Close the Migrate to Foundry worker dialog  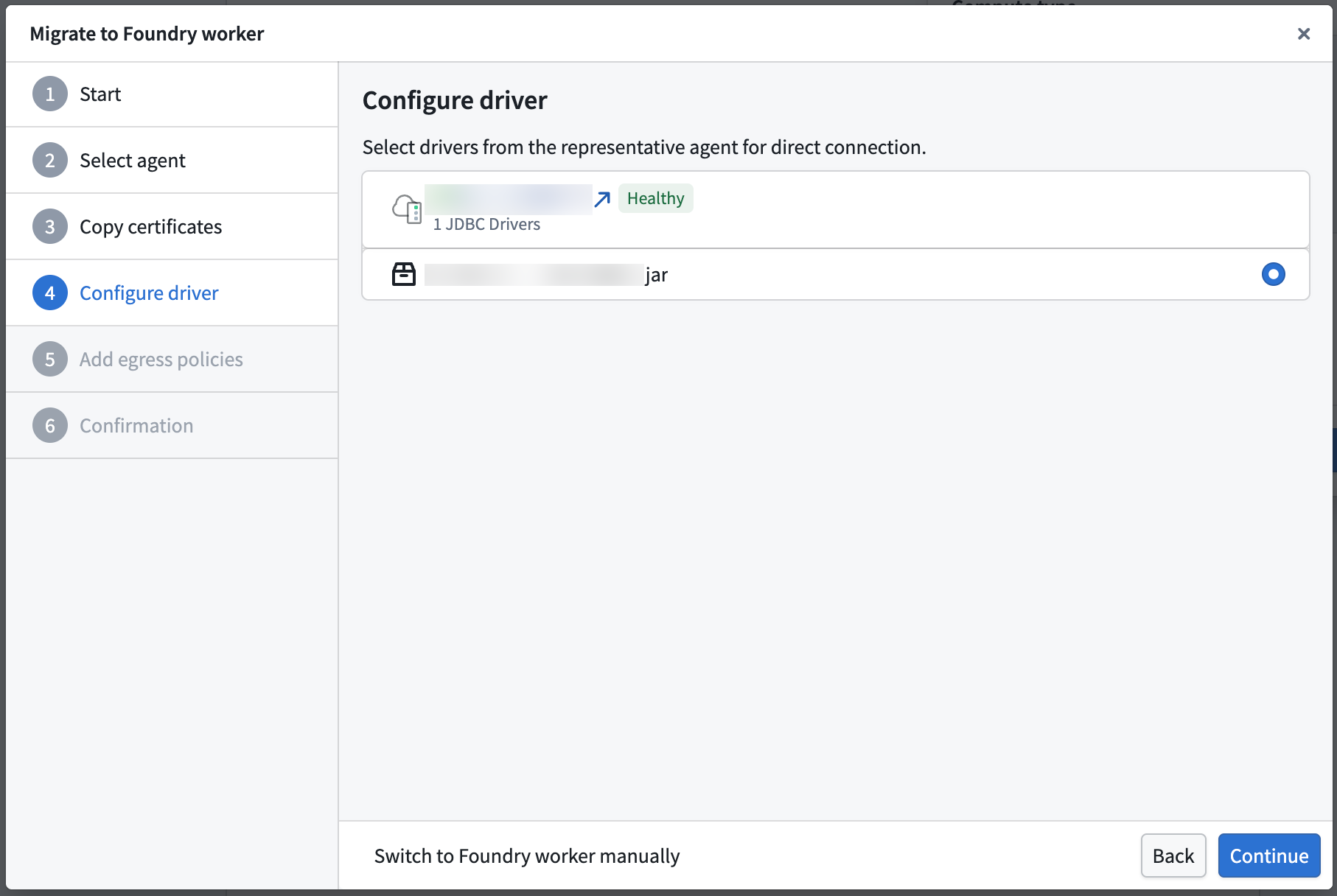1303,34
